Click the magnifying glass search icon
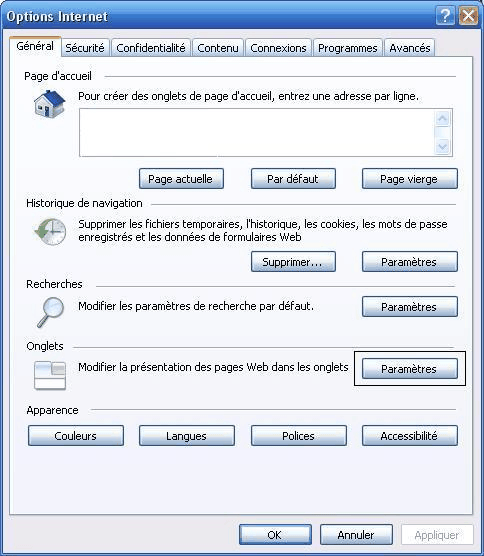This screenshot has height=556, width=484. [x=50, y=312]
